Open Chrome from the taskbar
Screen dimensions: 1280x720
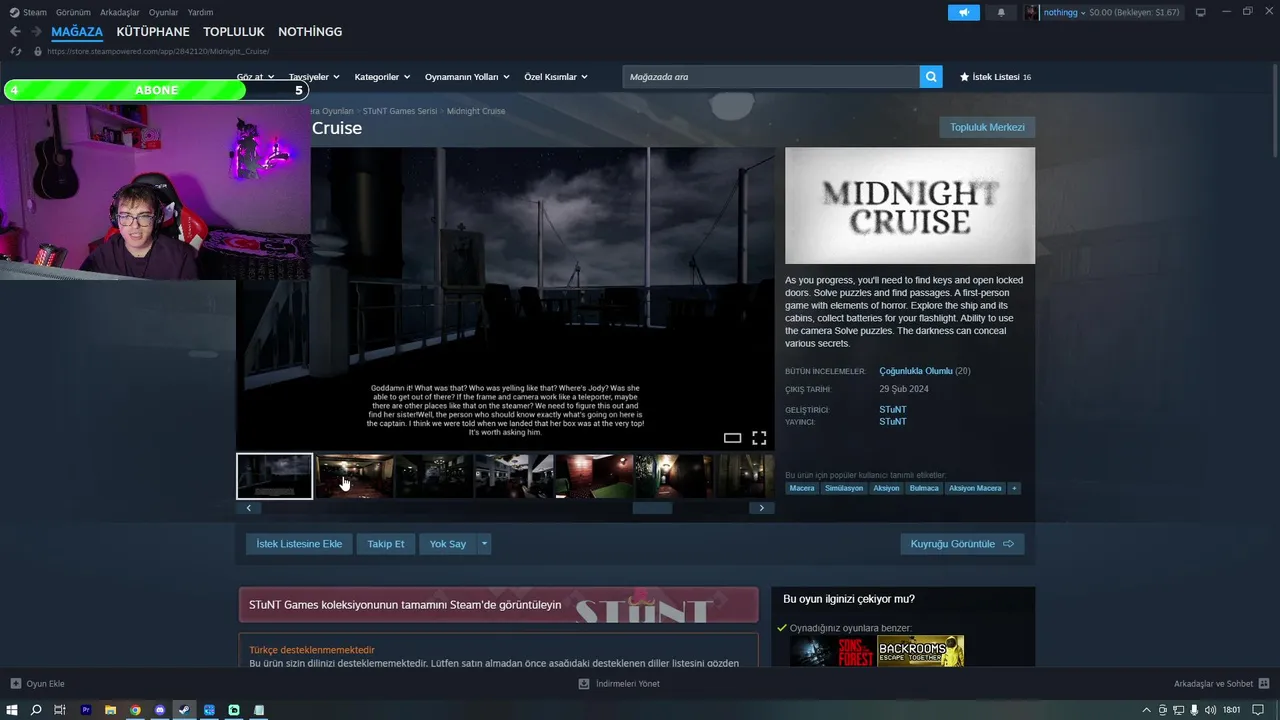pos(135,710)
